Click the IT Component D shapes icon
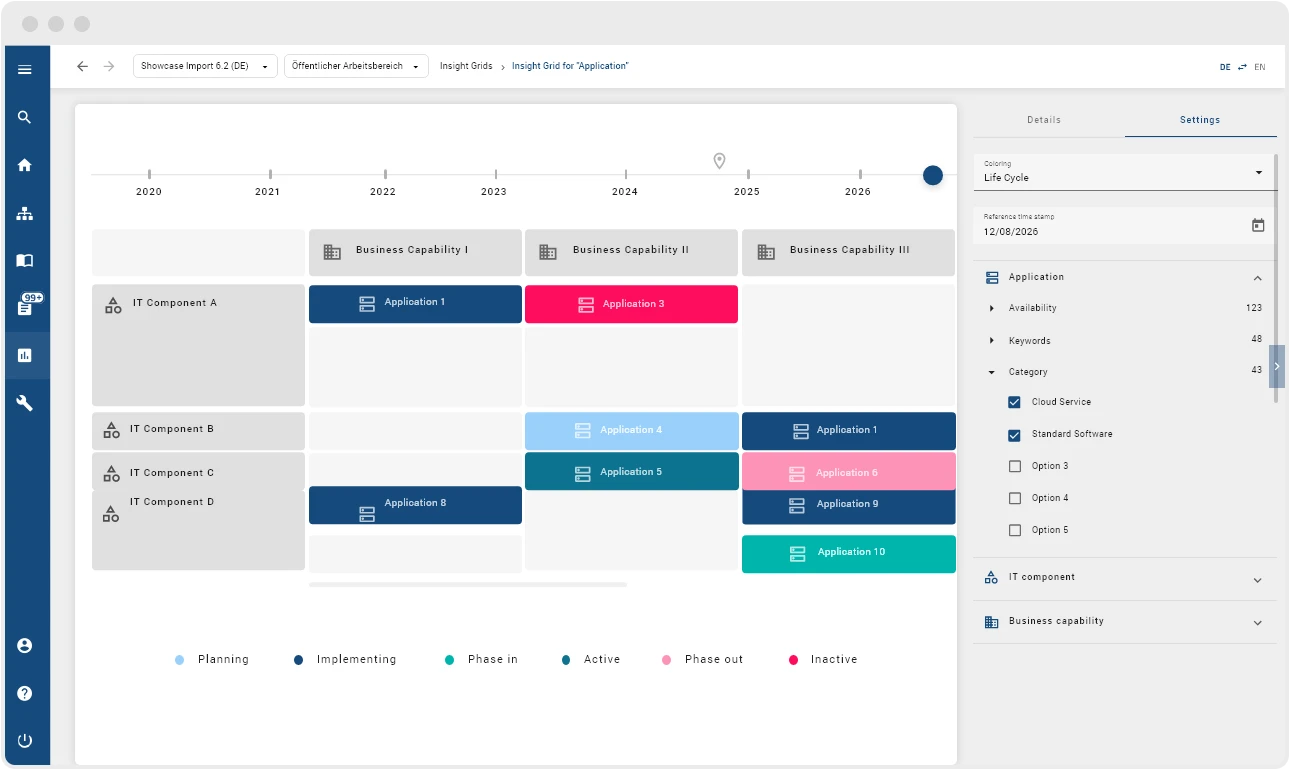This screenshot has height=770, width=1290. click(x=111, y=514)
